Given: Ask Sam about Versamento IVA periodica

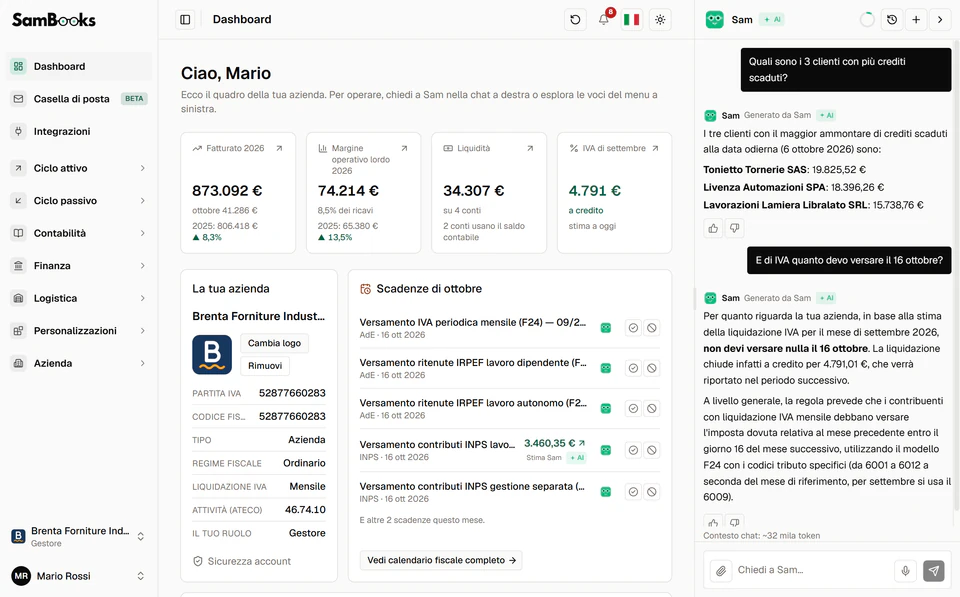Looking at the screenshot, I should click(606, 328).
